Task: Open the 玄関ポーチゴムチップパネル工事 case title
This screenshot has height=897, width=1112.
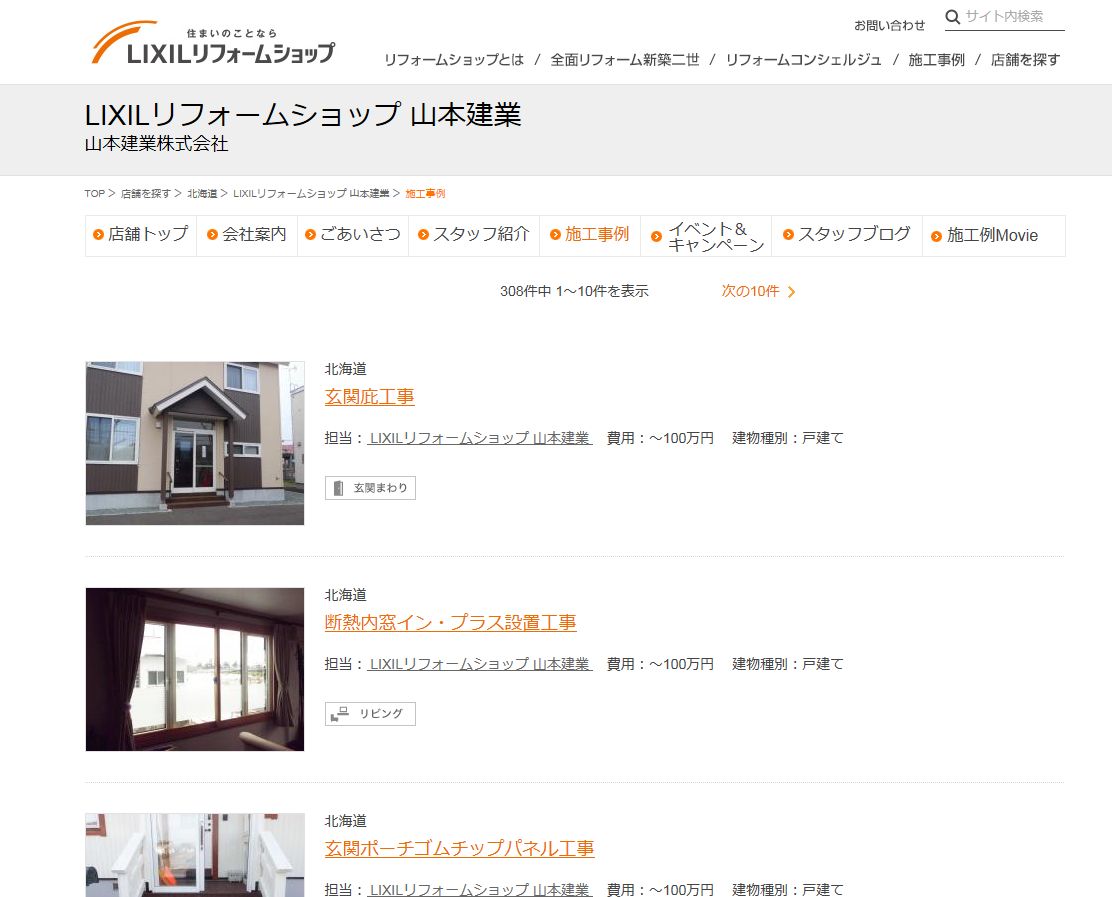Action: tap(460, 848)
